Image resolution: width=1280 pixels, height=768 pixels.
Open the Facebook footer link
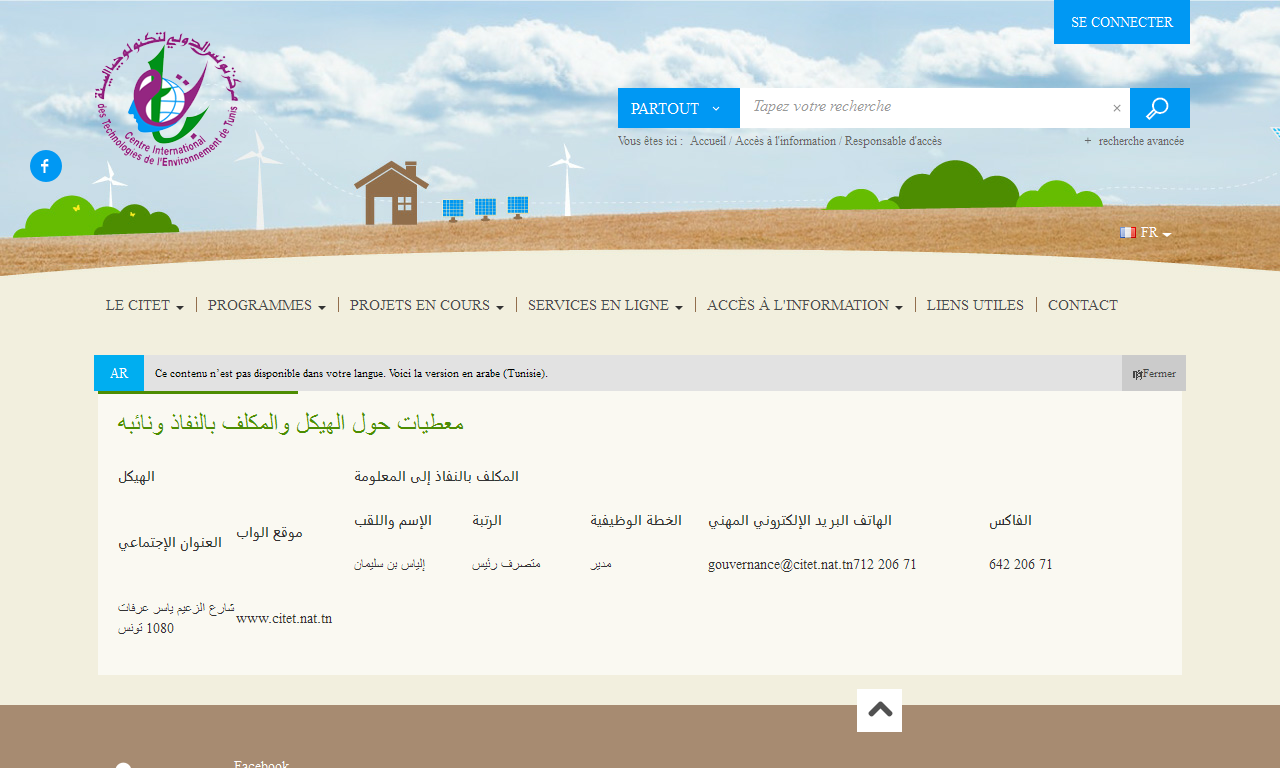click(261, 764)
